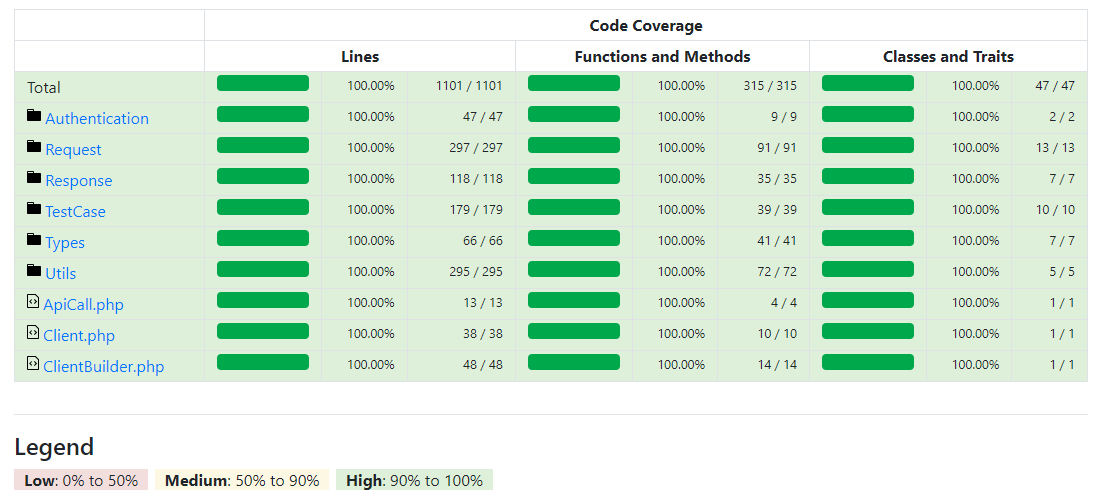Click the Types row Classes coverage bar
The image size is (1096, 501).
[867, 238]
